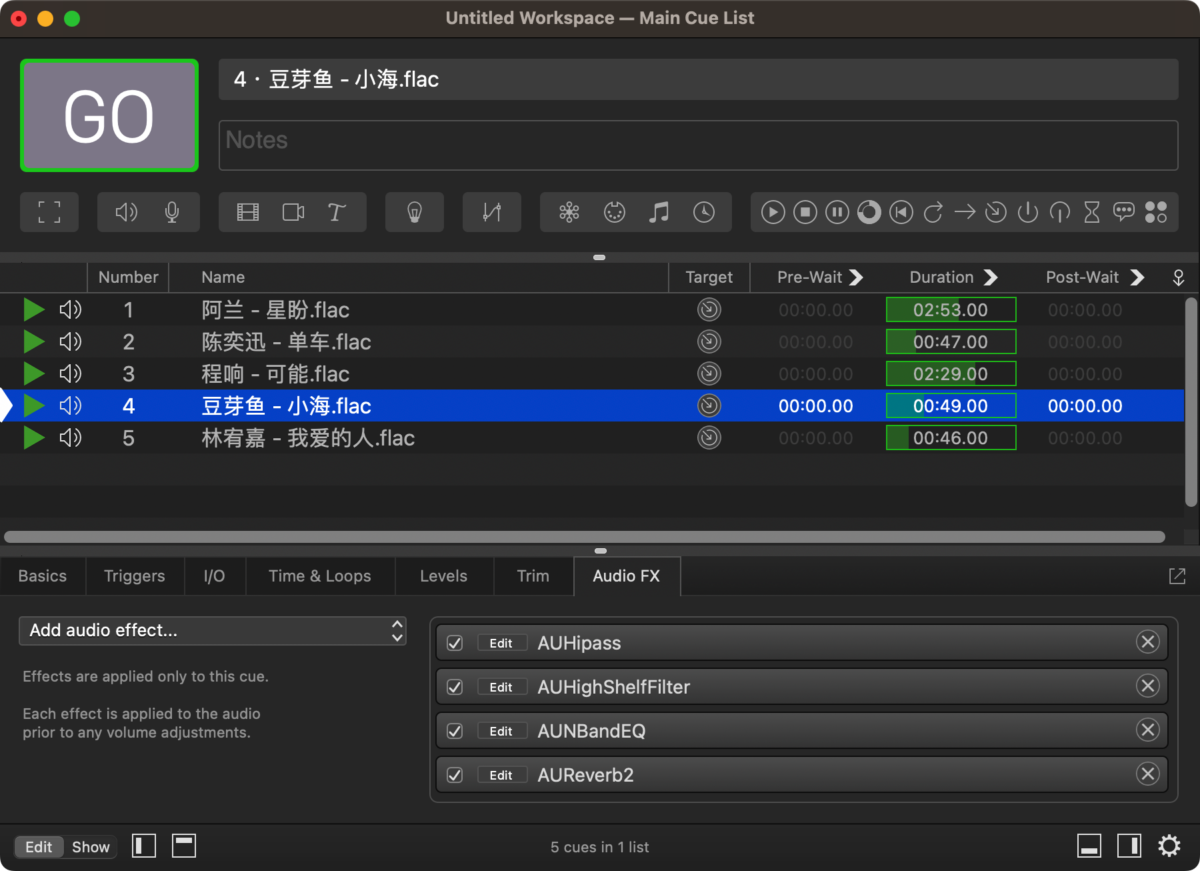
Task: Add a Target cue from the toolbar
Action: [996, 212]
